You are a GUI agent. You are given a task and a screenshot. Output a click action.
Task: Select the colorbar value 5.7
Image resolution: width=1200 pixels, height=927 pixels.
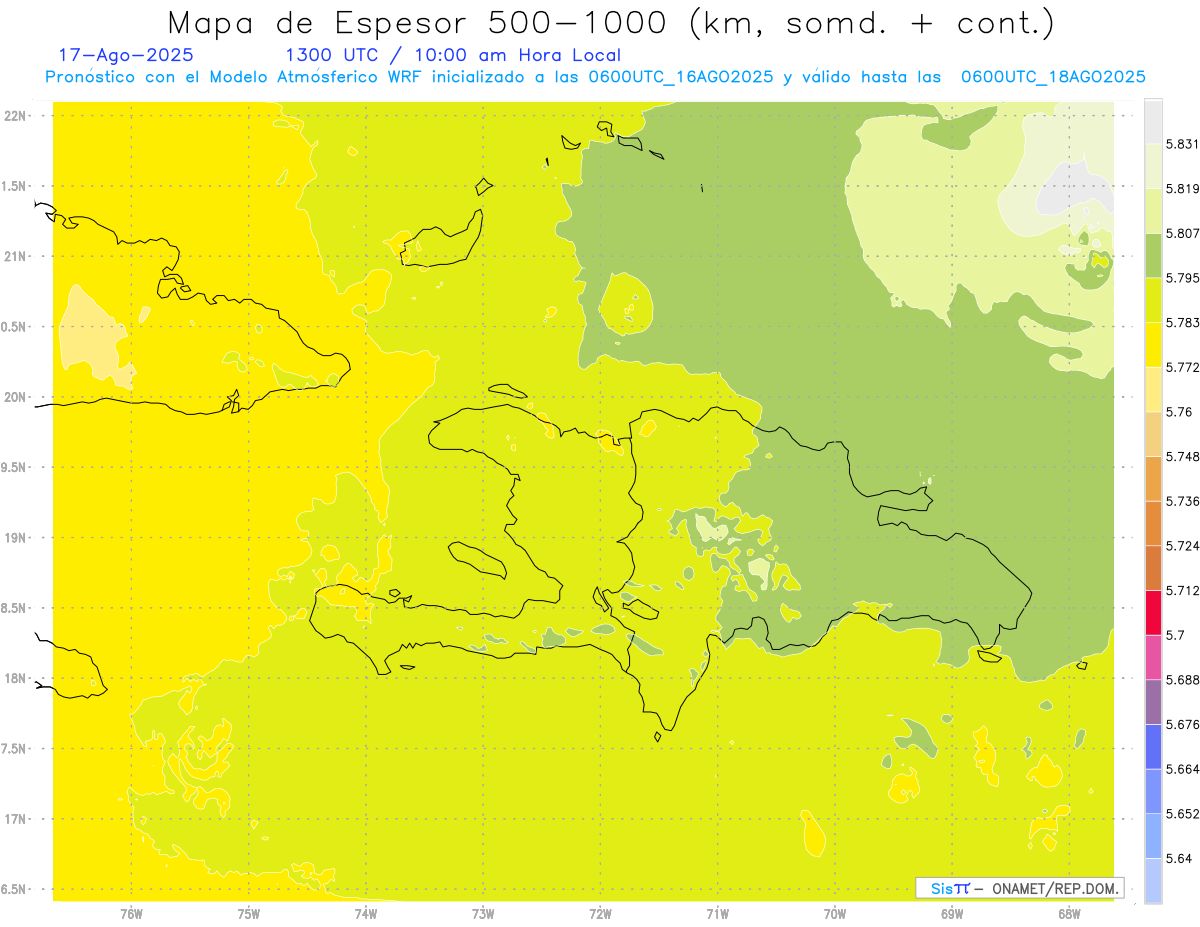[1176, 635]
